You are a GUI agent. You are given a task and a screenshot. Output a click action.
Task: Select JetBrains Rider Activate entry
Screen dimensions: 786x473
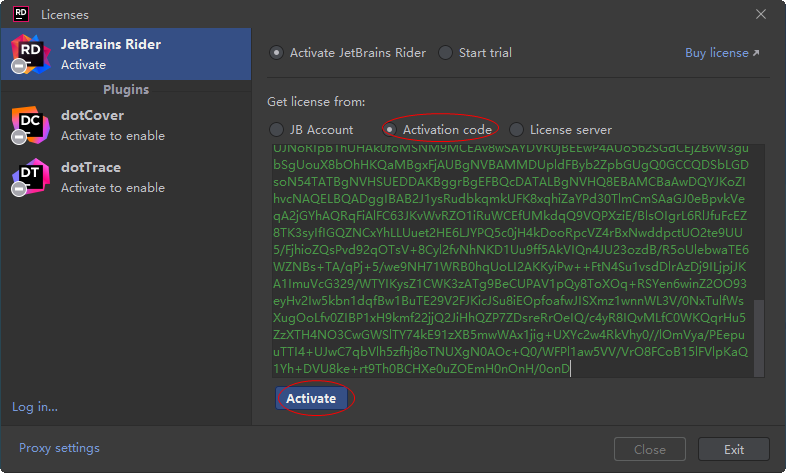tap(126, 54)
